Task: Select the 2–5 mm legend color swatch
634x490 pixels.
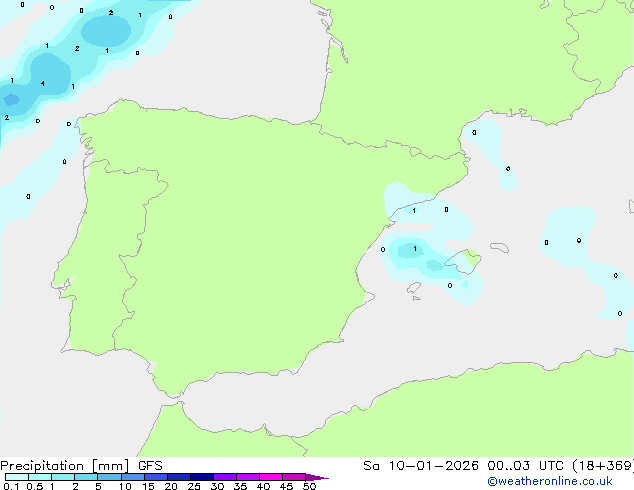Action: (86, 477)
